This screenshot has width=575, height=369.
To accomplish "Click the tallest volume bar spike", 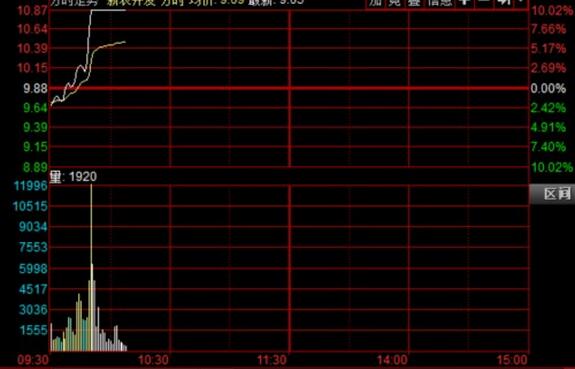I will tap(91, 268).
